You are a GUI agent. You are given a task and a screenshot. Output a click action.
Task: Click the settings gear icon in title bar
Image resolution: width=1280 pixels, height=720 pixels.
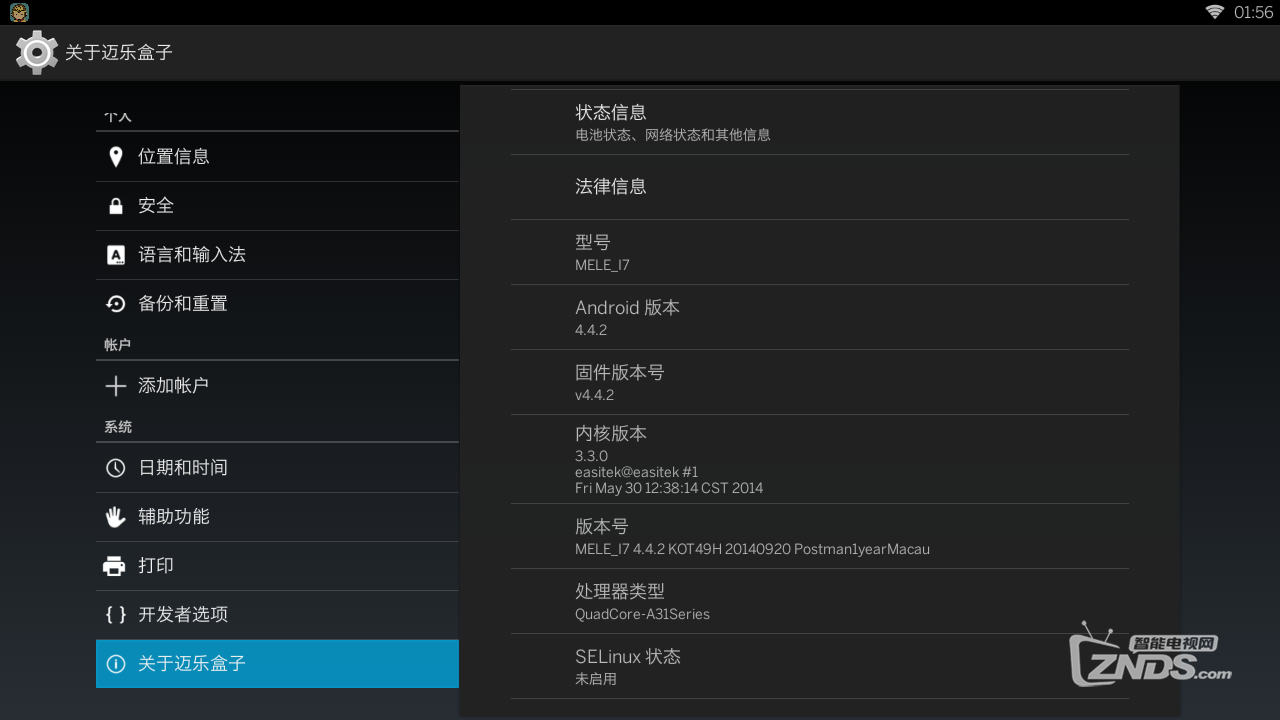click(x=37, y=52)
